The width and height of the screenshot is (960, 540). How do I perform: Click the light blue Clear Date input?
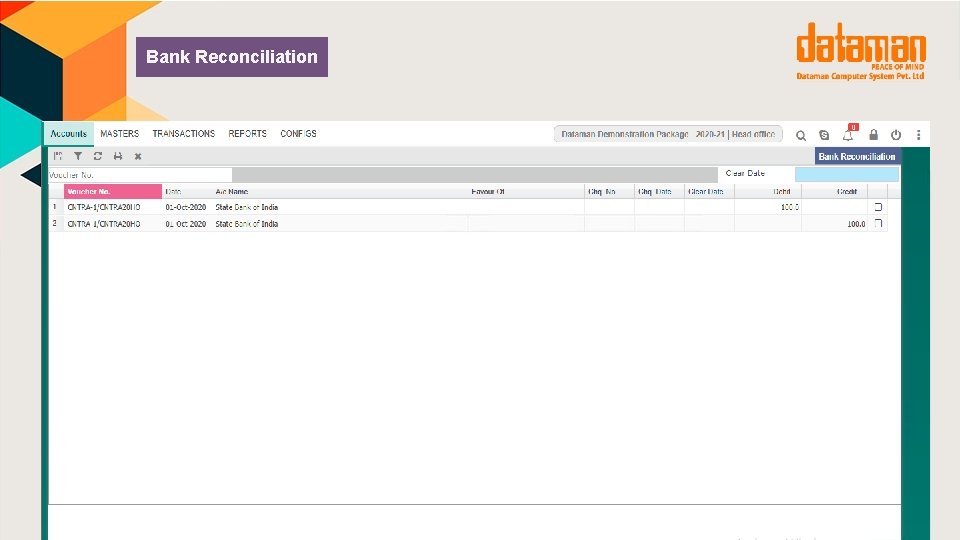(x=847, y=174)
